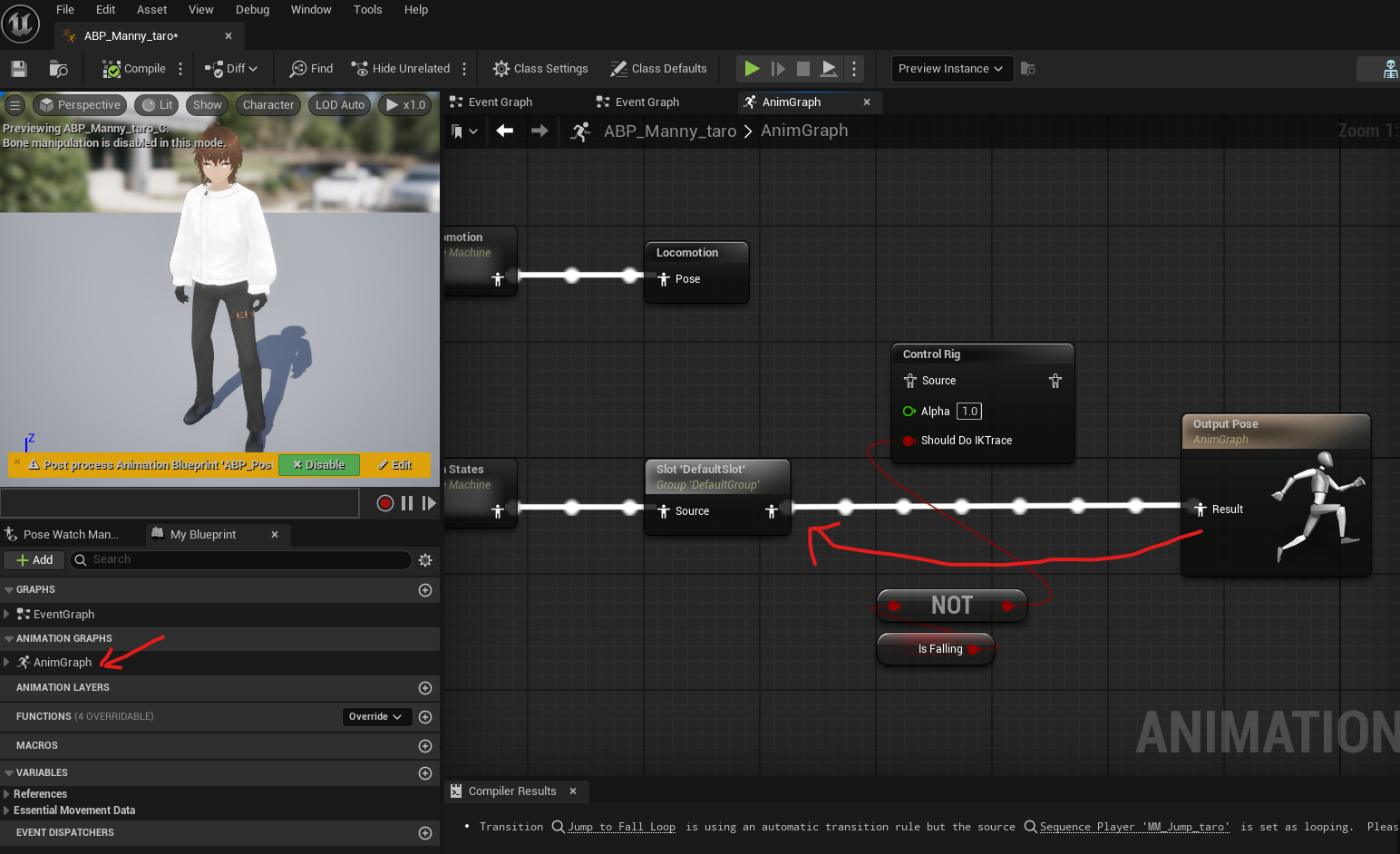
Task: Click the x1.0 playback speed button
Action: tap(405, 105)
